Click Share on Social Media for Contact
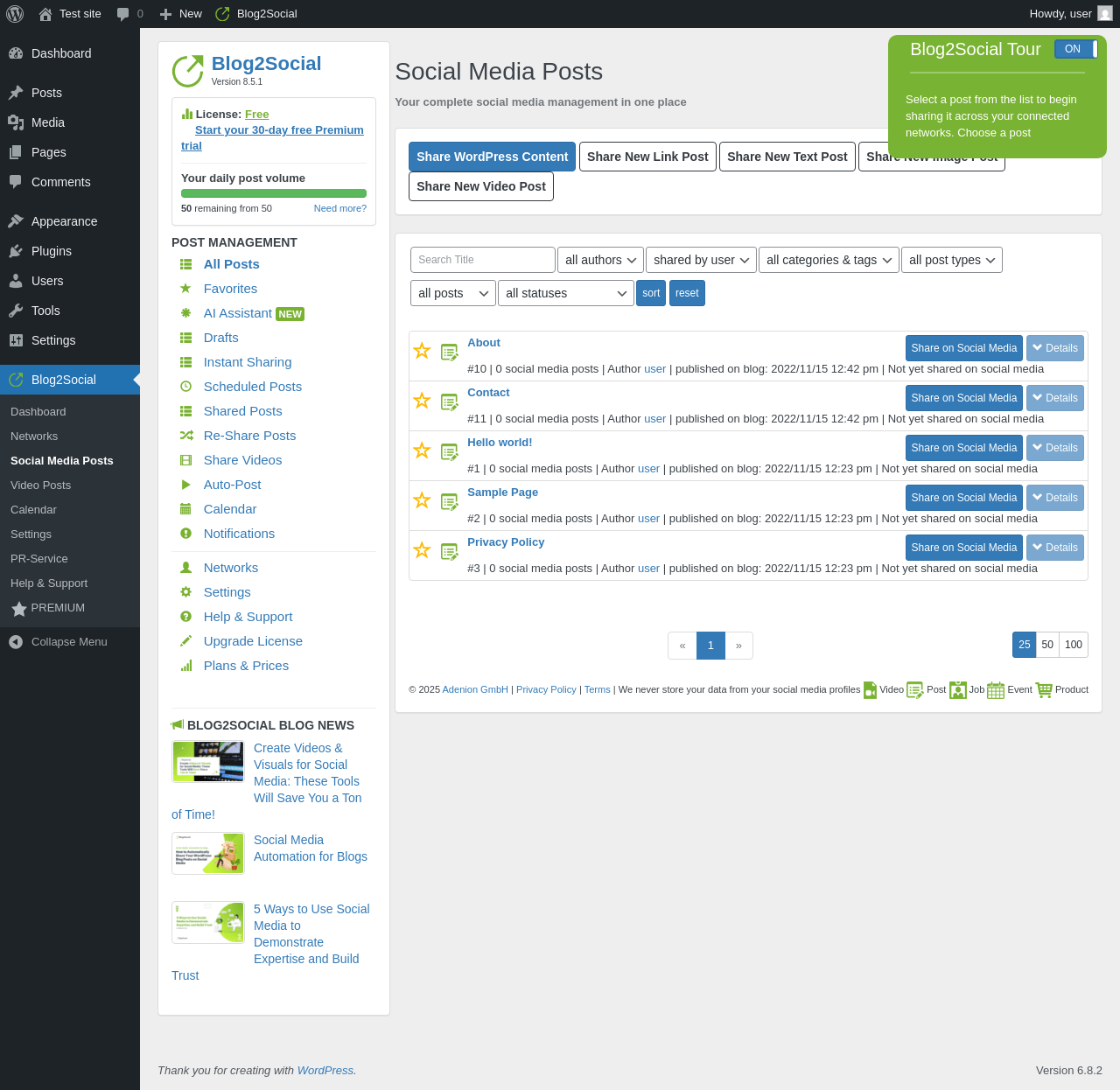Image resolution: width=1120 pixels, height=1090 pixels. pos(964,398)
